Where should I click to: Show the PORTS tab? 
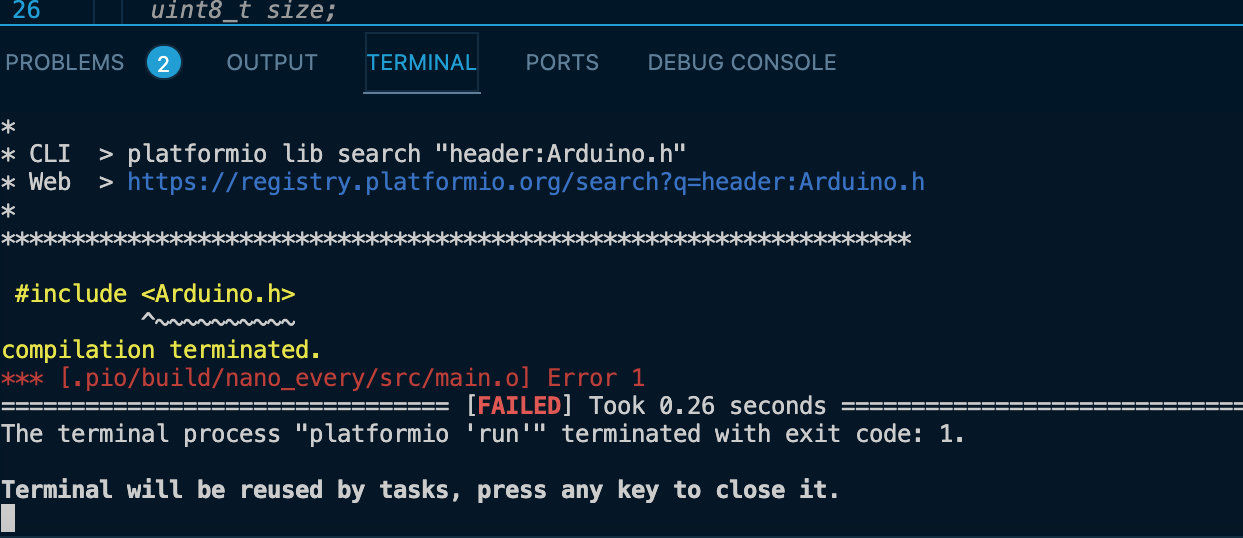562,62
